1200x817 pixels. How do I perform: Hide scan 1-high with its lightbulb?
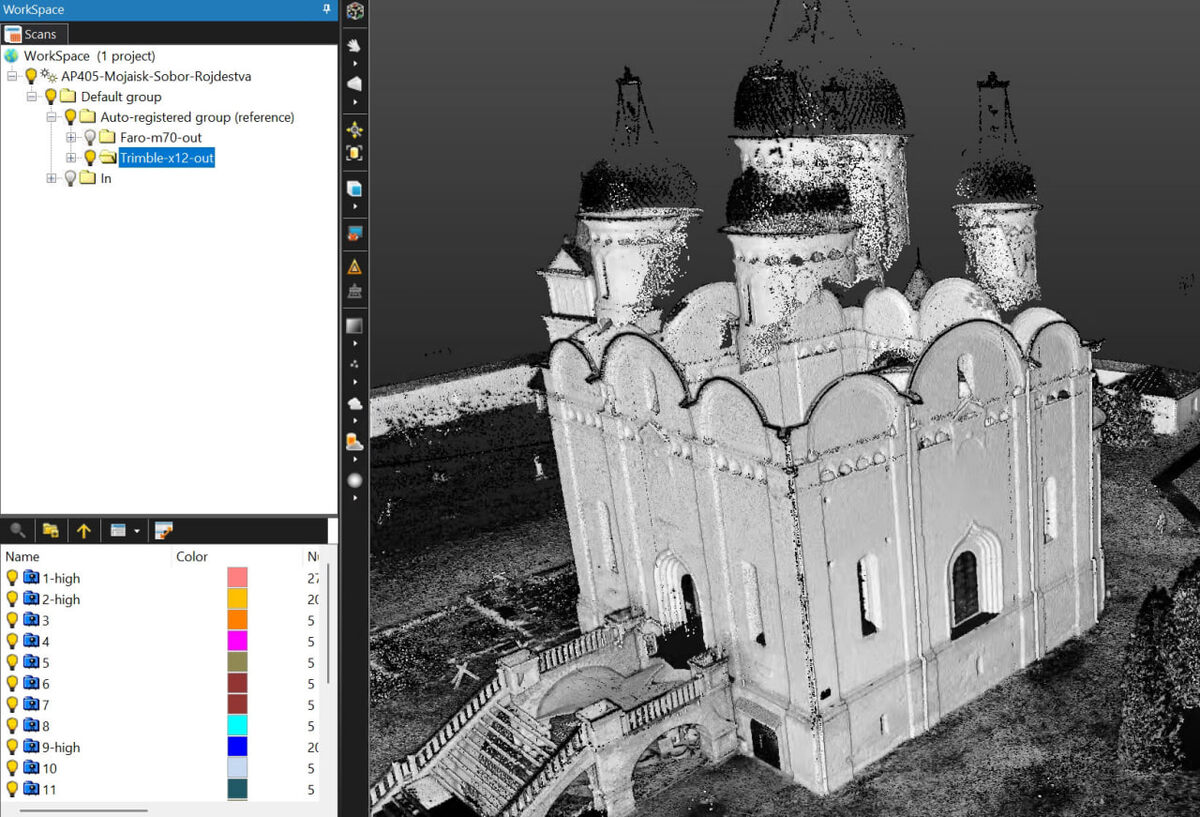(x=12, y=578)
